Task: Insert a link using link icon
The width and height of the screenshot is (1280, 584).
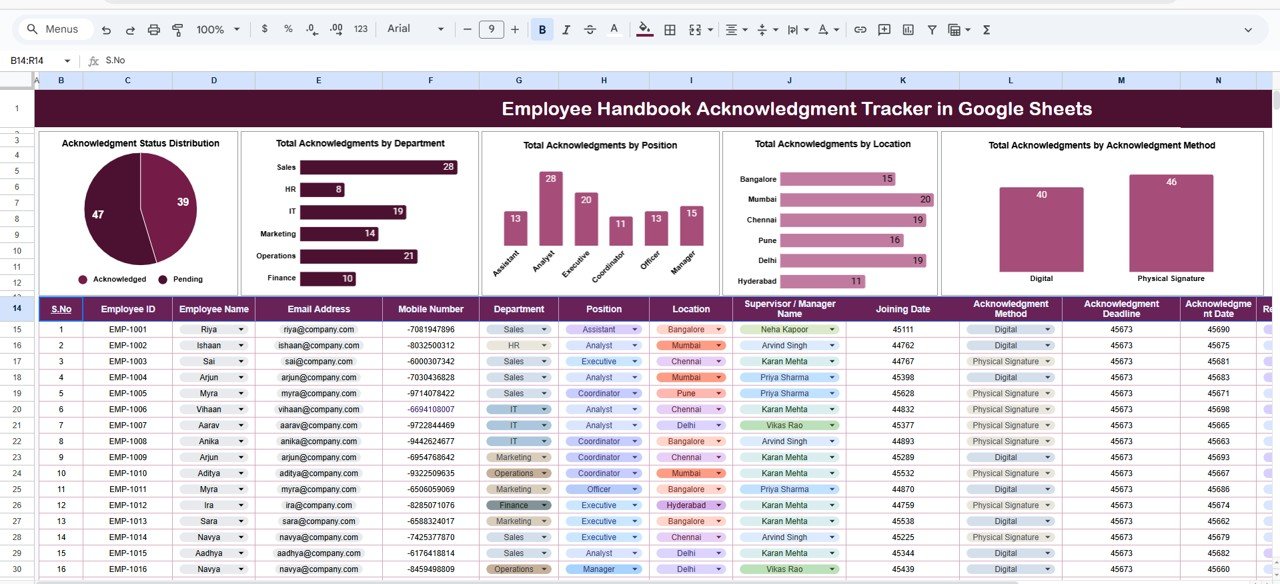Action: 860,30
